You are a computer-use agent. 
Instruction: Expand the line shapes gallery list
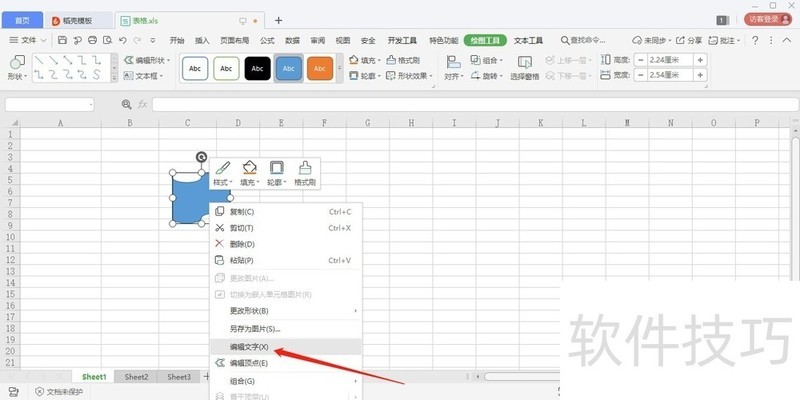pyautogui.click(x=114, y=79)
